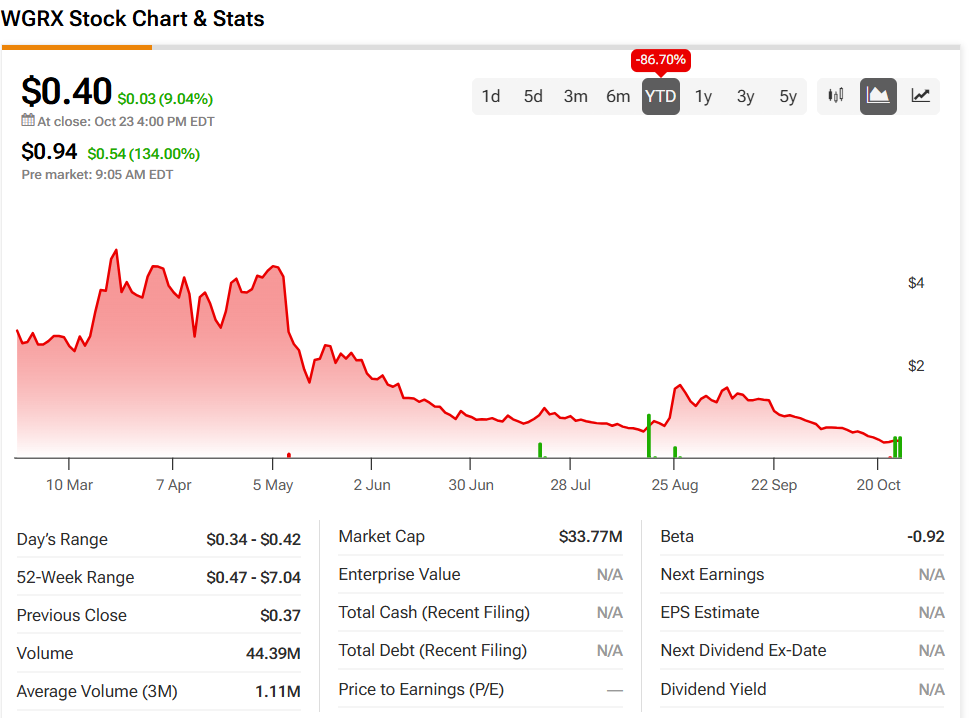Pick the 3y time range
Image resolution: width=970 pixels, height=718 pixels.
pyautogui.click(x=745, y=96)
